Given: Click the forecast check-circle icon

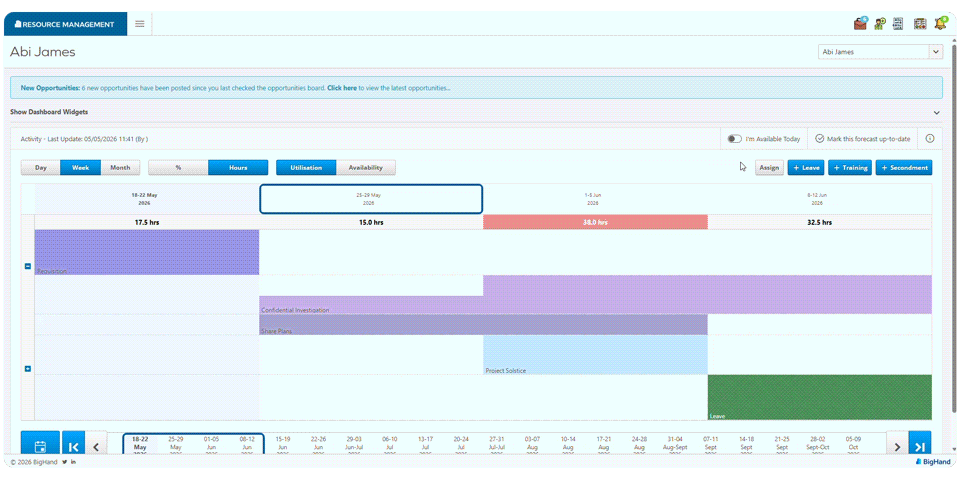Looking at the screenshot, I should (819, 139).
